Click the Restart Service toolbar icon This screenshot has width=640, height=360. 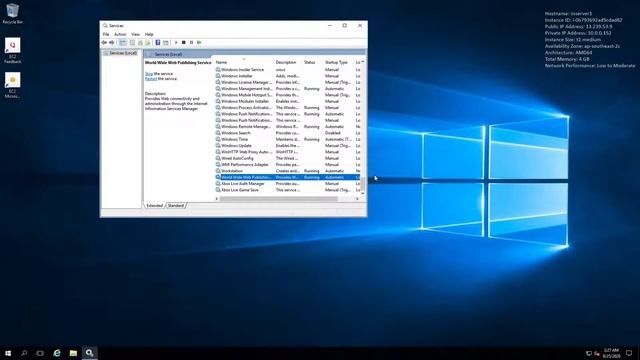(x=199, y=42)
